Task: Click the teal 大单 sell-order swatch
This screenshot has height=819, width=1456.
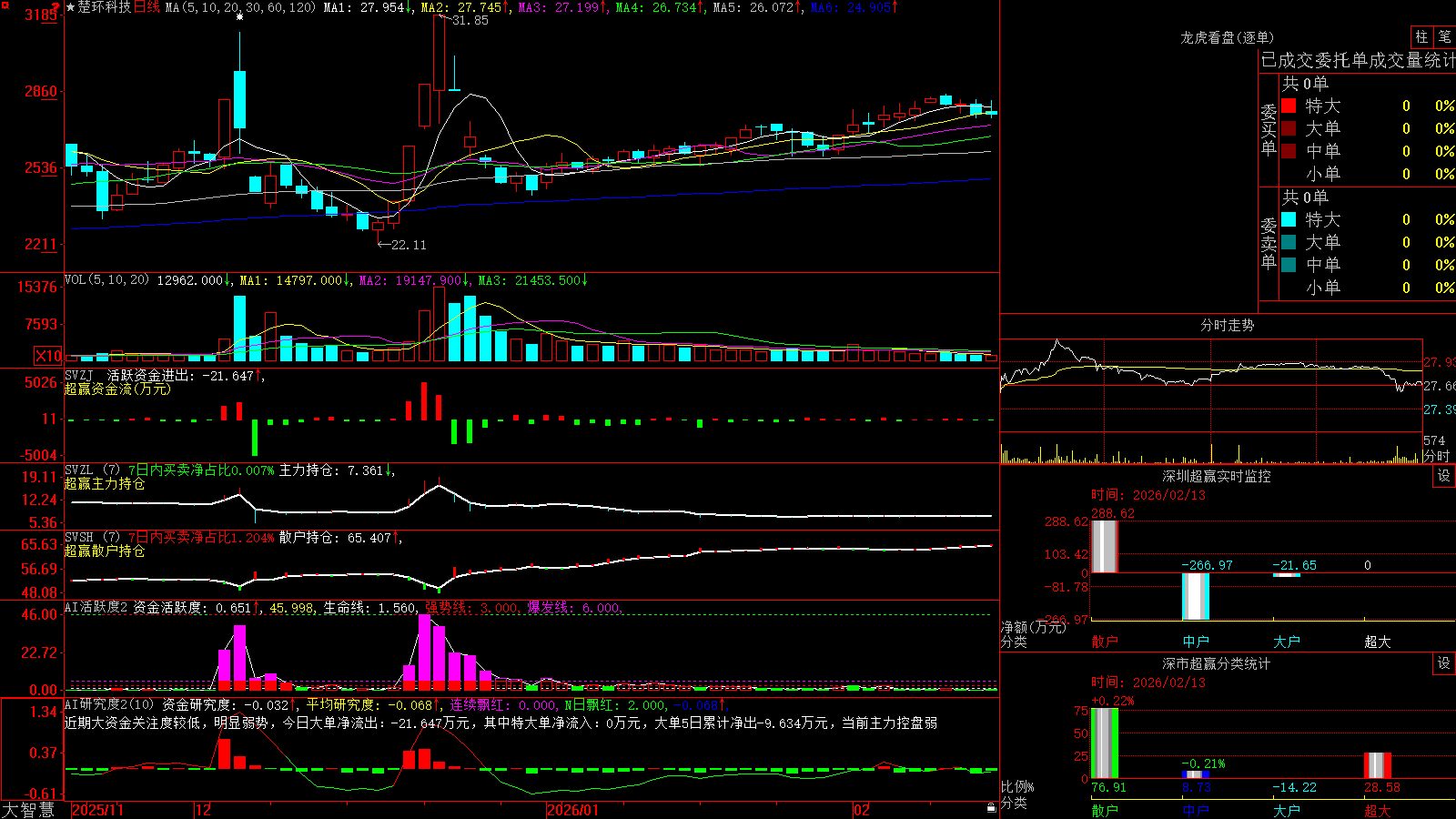Action: tap(1289, 242)
